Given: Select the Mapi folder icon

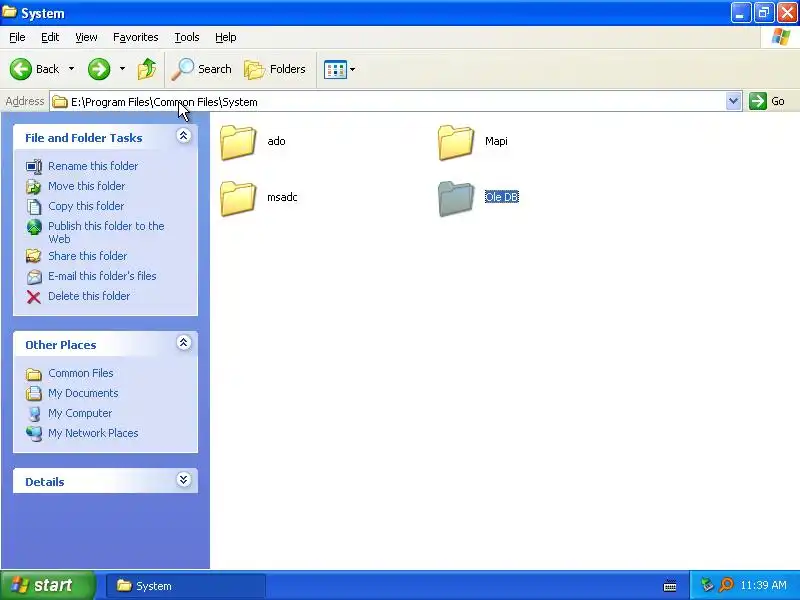Looking at the screenshot, I should coord(456,142).
